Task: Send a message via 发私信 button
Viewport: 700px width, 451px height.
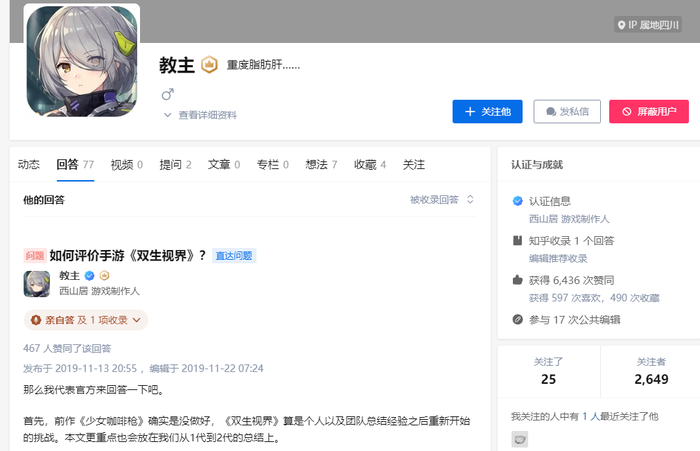Action: tap(566, 111)
